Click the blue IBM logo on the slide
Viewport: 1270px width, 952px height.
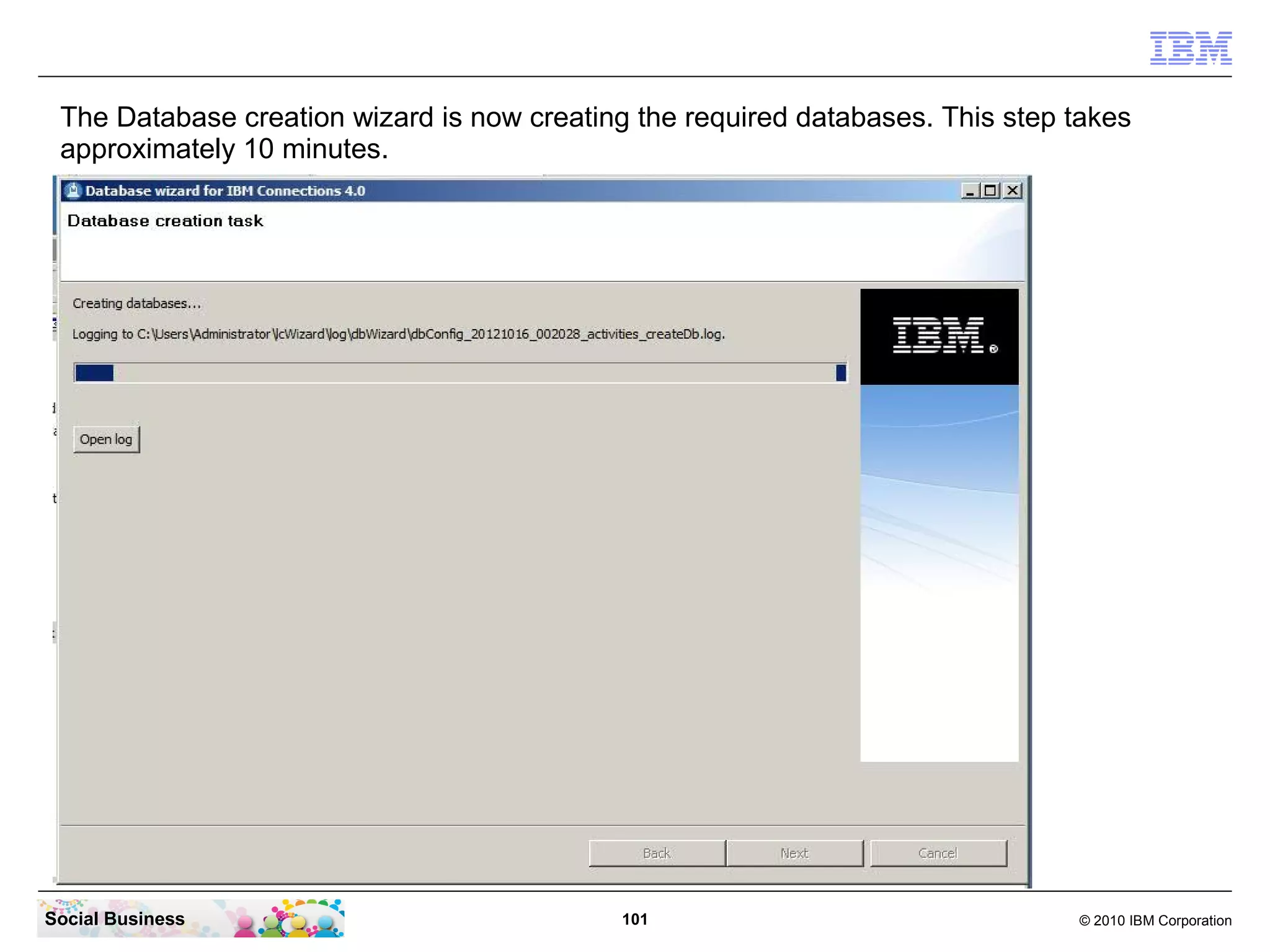click(1191, 48)
